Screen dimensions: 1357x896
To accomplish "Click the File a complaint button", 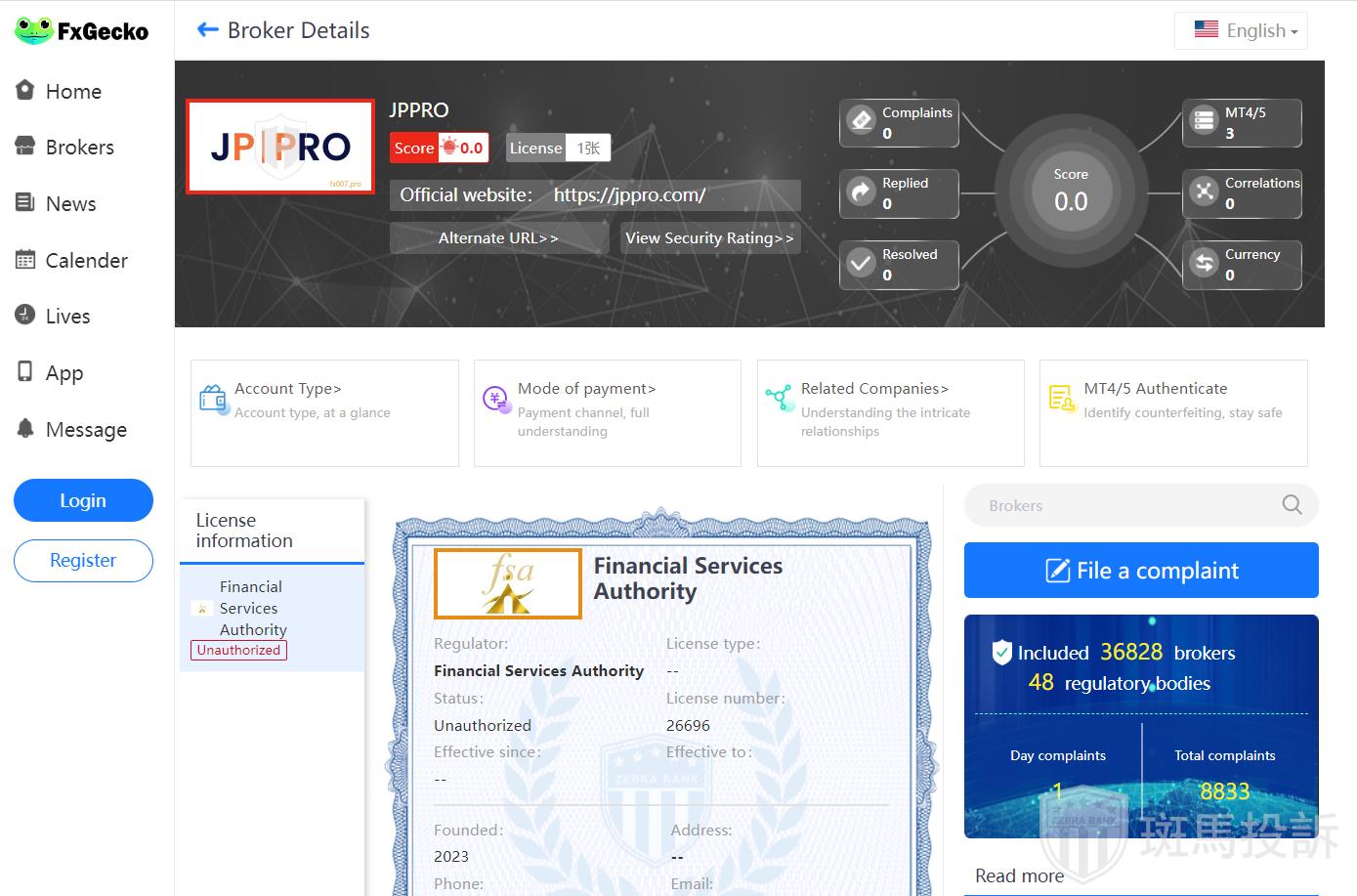I will (1140, 571).
